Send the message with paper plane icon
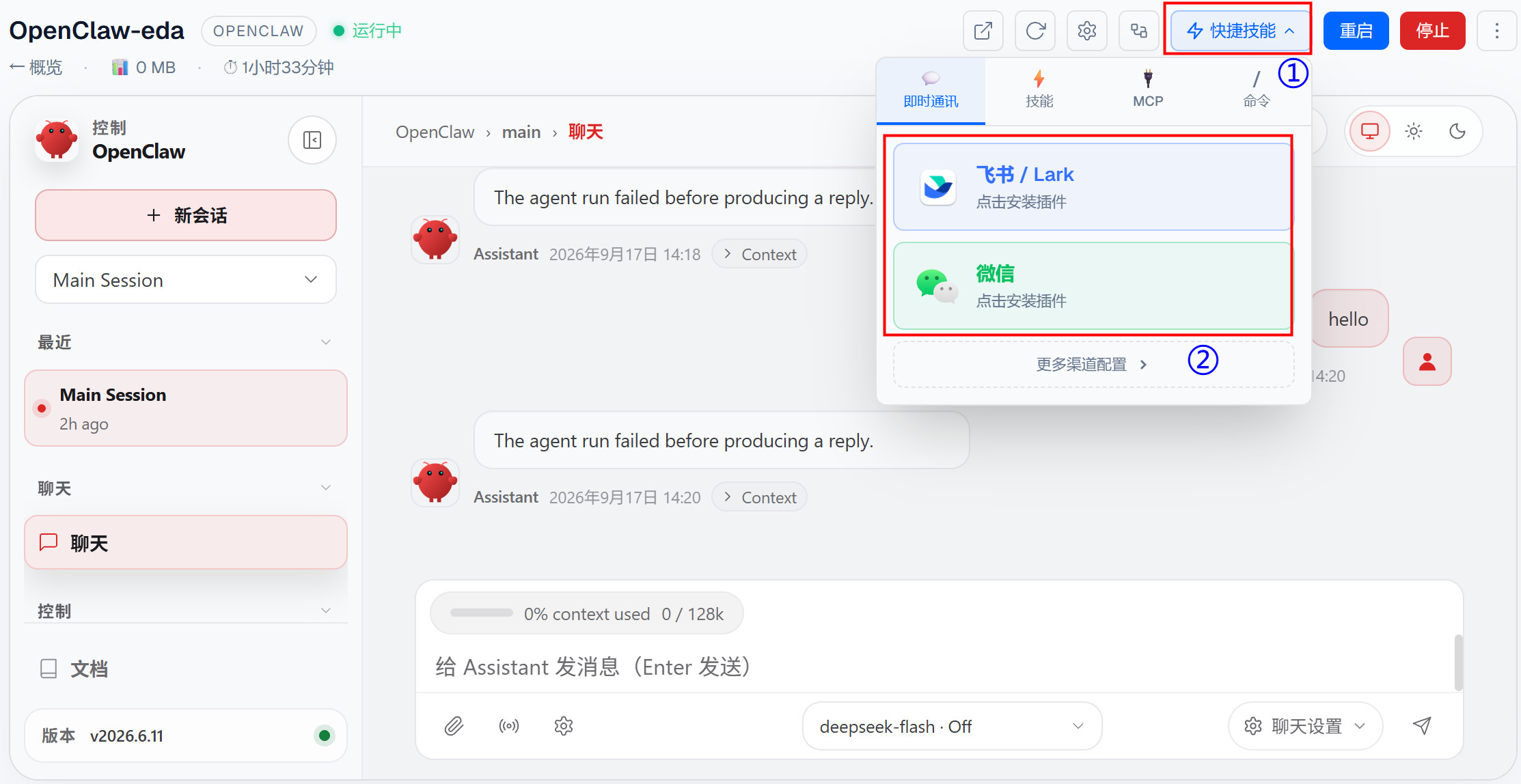 [1422, 725]
